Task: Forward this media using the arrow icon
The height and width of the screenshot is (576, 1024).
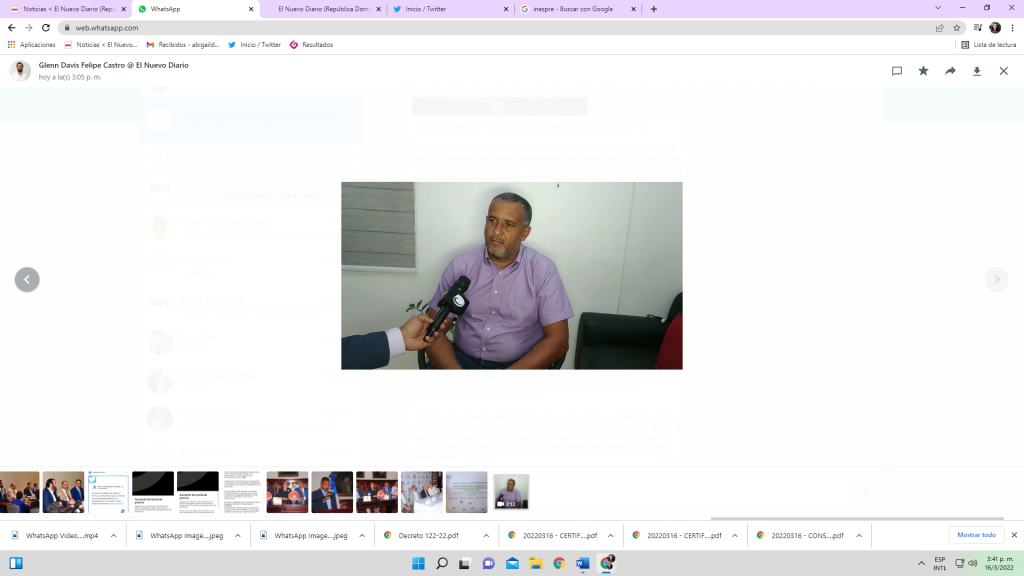Action: 950,71
